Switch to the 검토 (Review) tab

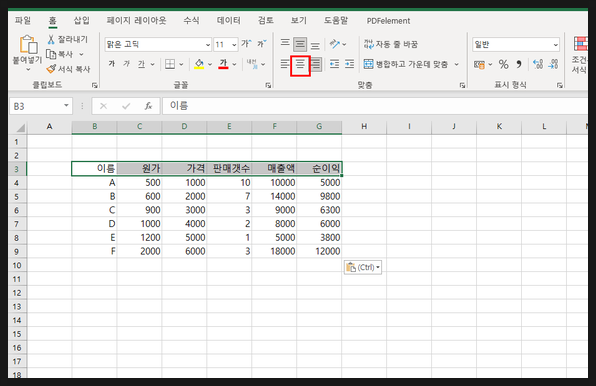266,20
